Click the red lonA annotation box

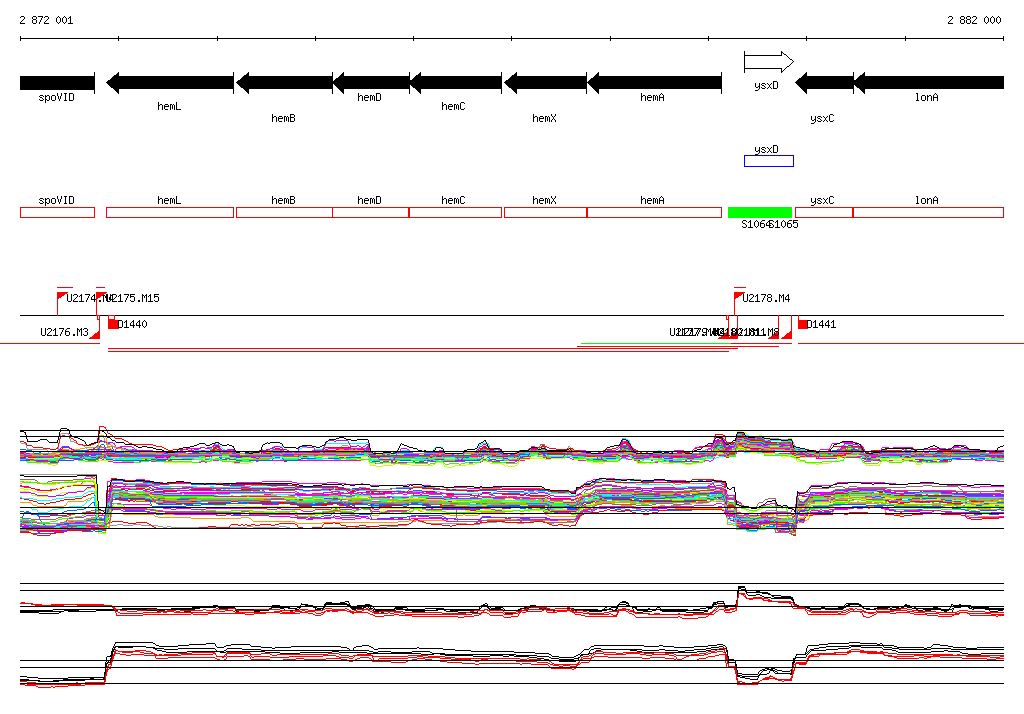pyautogui.click(x=928, y=213)
